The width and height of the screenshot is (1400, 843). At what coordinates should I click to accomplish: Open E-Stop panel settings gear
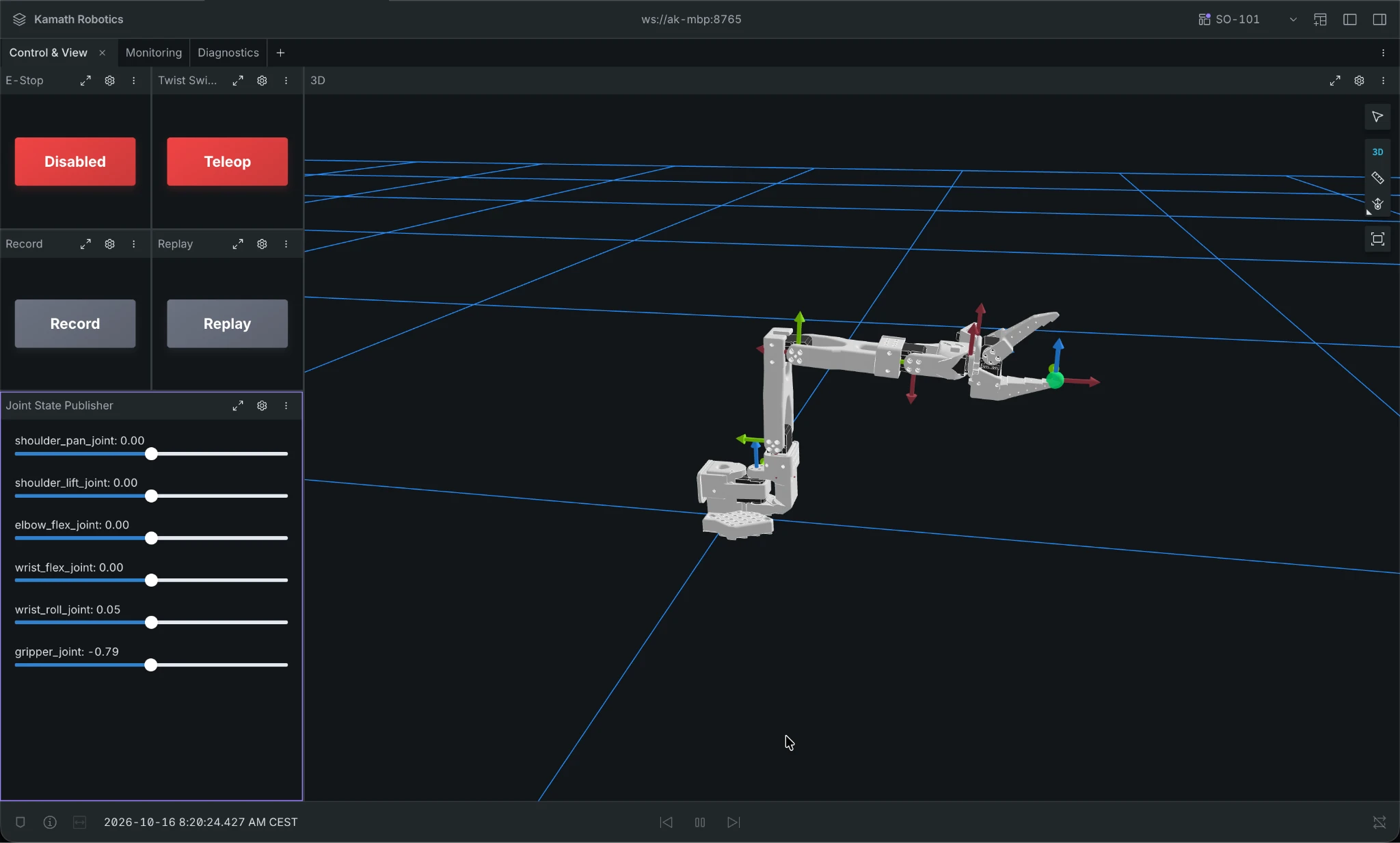tap(109, 81)
